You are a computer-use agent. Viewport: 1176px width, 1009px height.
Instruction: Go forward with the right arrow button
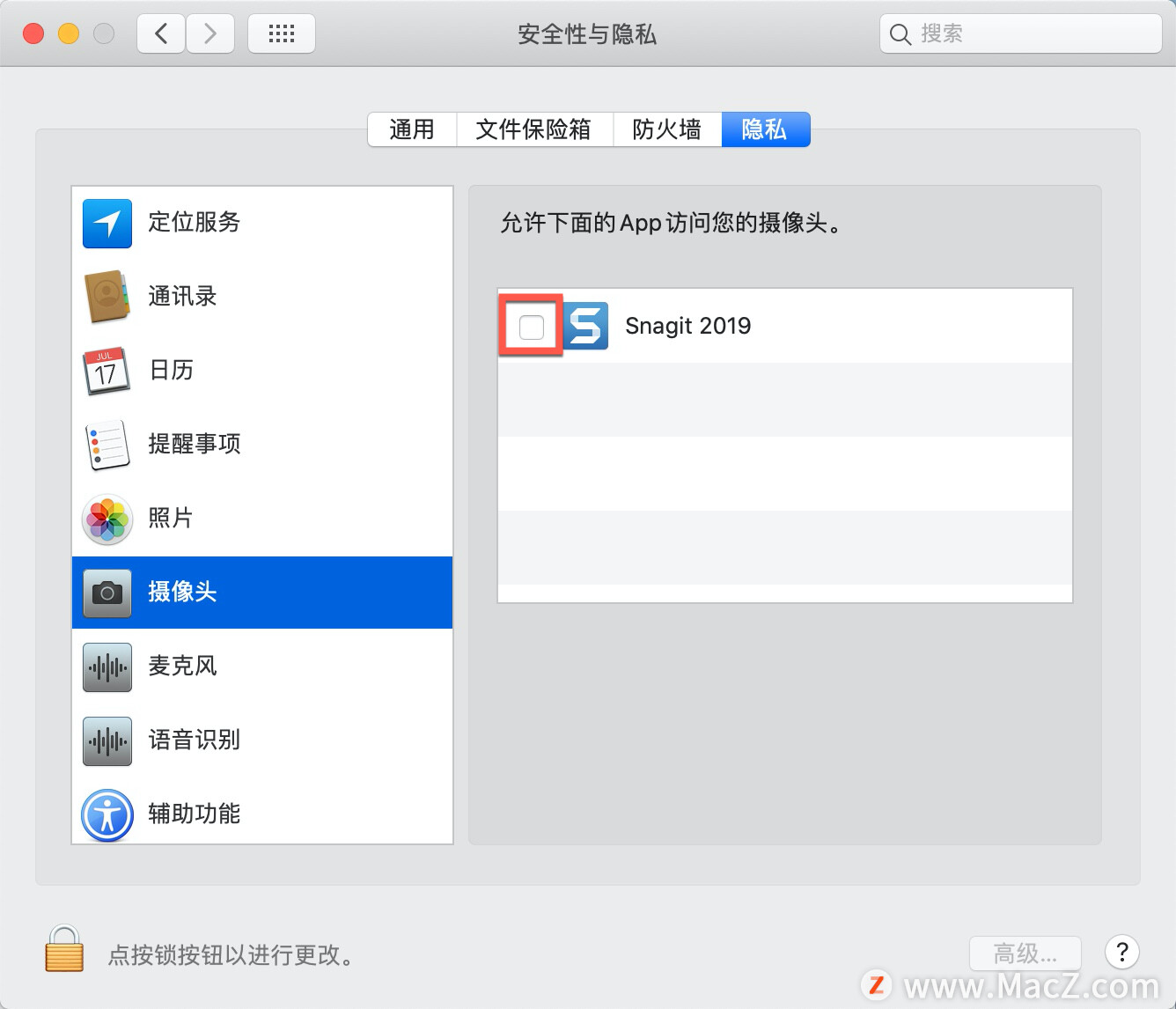coord(210,34)
